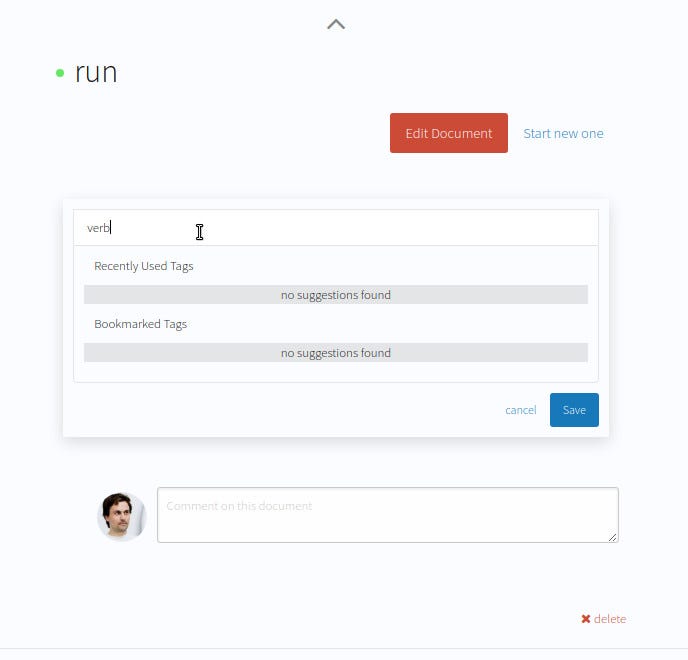The height and width of the screenshot is (660, 688).
Task: Click the green status dot beside run
Action: pos(60,73)
